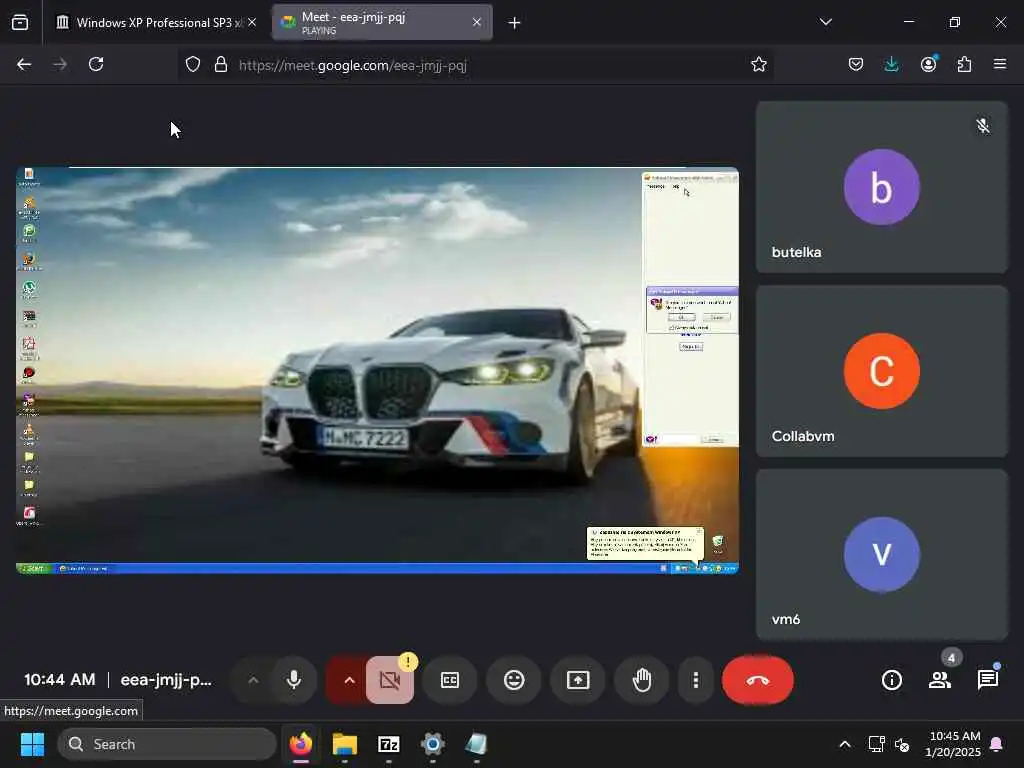The image size is (1024, 768).
Task: Open the extensions puzzle icon
Action: (x=964, y=64)
